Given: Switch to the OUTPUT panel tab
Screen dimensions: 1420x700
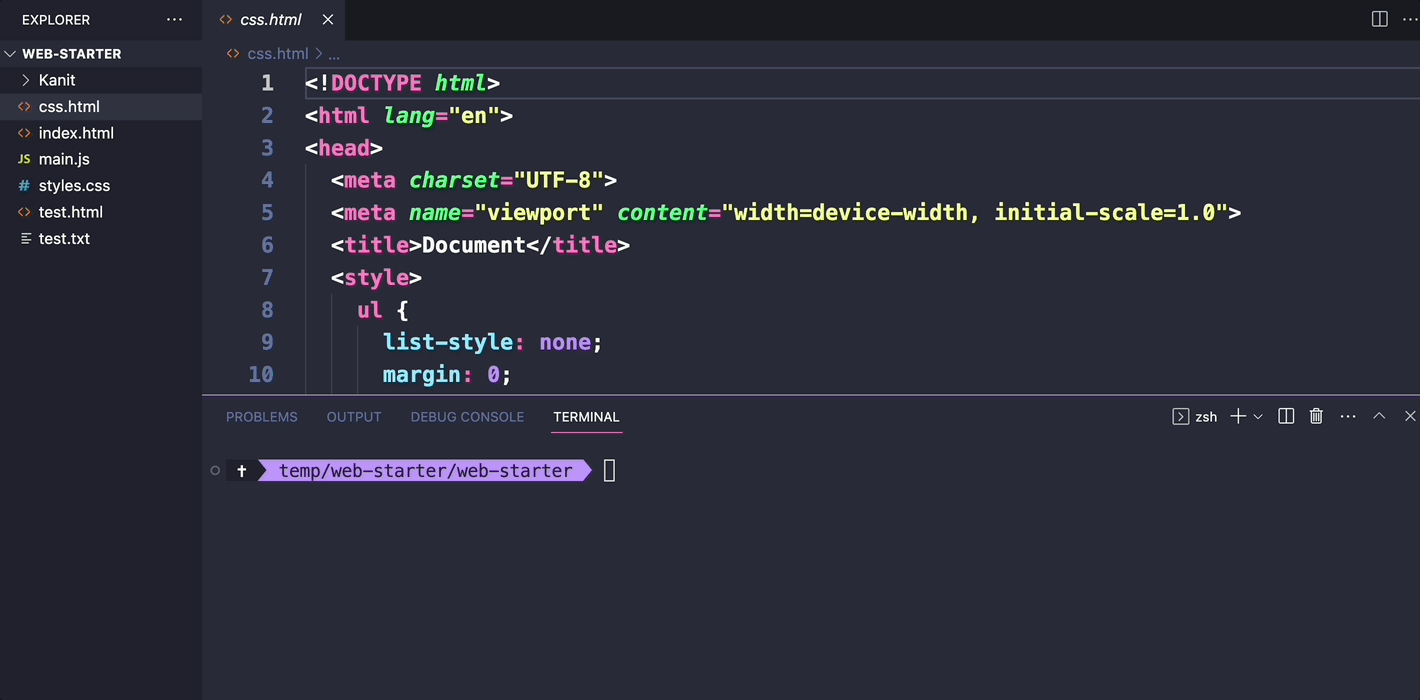Looking at the screenshot, I should pyautogui.click(x=354, y=417).
